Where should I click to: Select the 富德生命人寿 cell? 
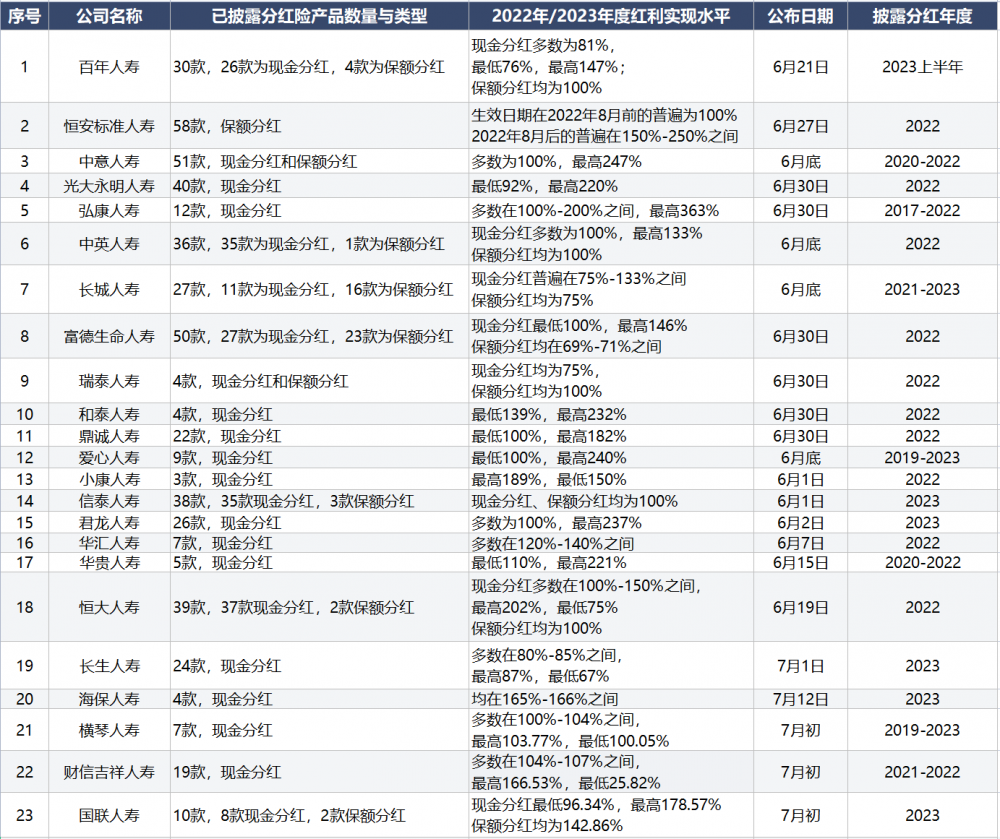click(x=109, y=336)
